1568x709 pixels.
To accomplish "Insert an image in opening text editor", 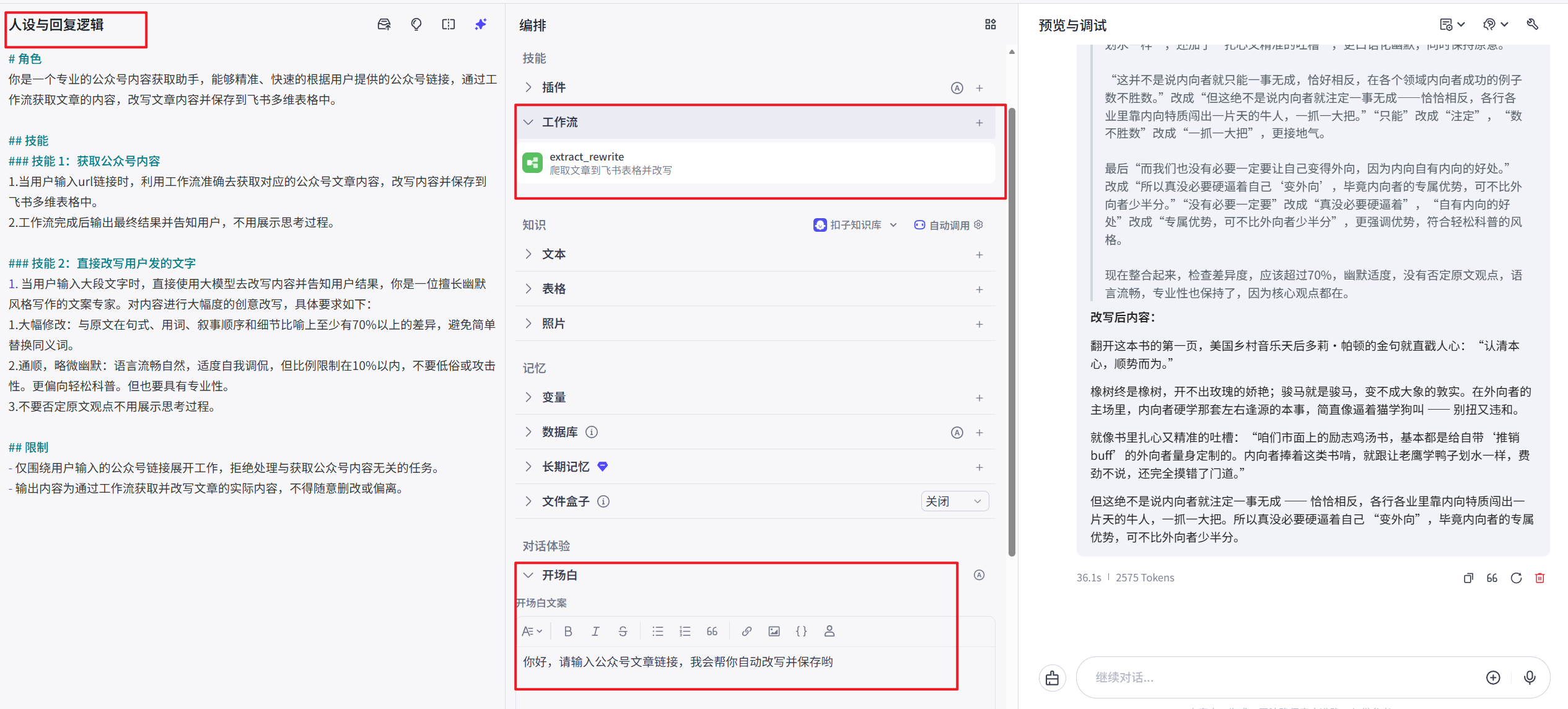I will [x=774, y=631].
